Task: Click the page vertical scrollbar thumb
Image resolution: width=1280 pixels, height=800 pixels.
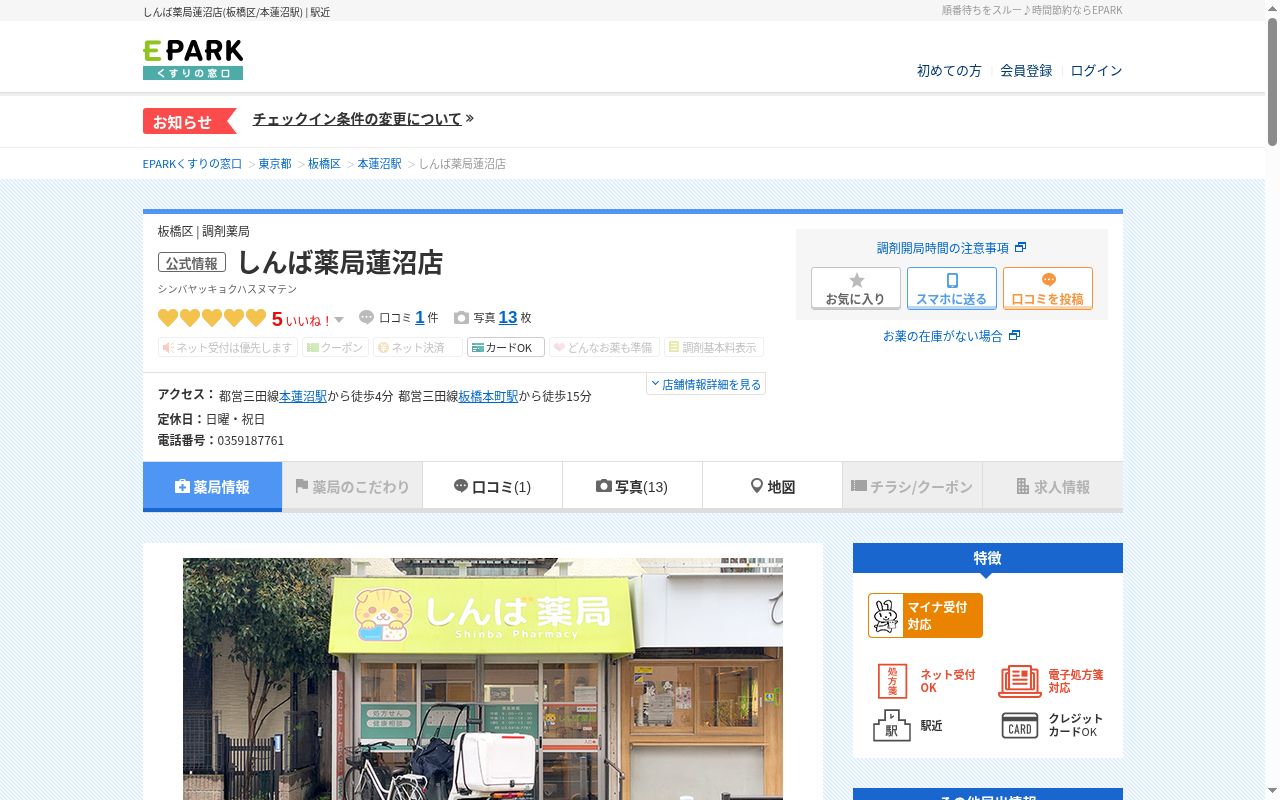Action: tap(1272, 82)
